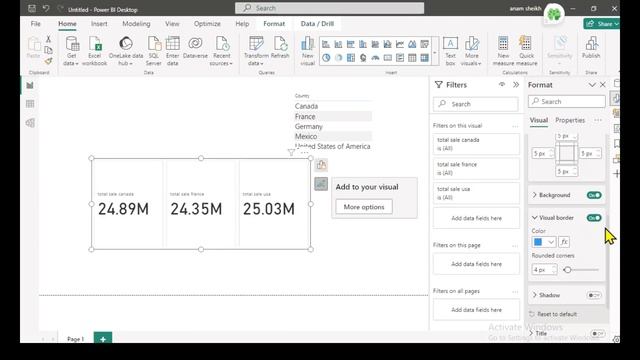640x360 pixels.
Task: Open Recent sources list
Action: pyautogui.click(x=221, y=51)
